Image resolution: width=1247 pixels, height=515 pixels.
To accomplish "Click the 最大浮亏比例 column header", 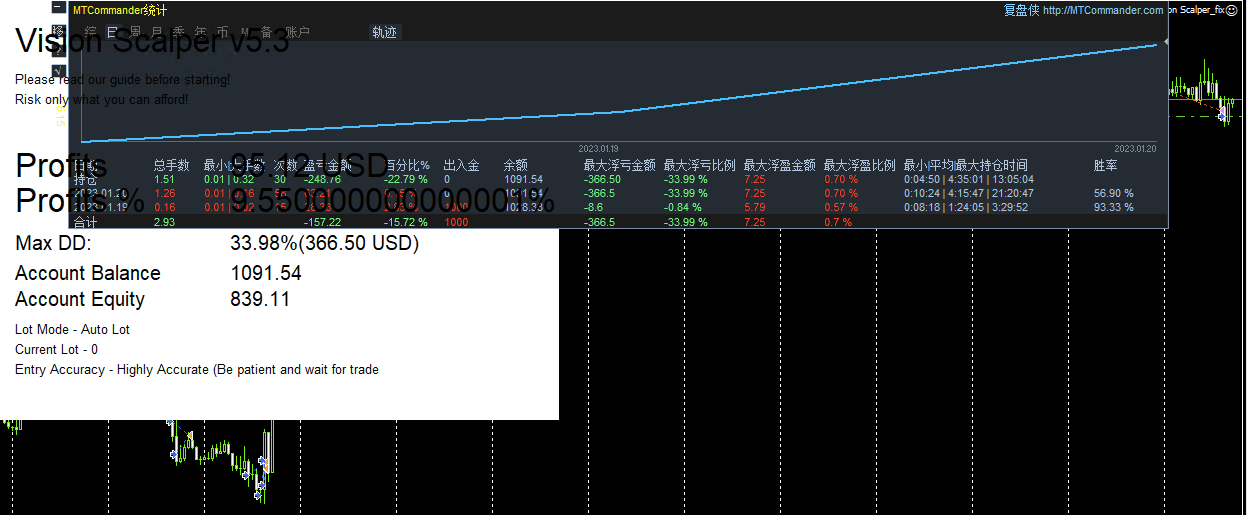I will tap(699, 165).
